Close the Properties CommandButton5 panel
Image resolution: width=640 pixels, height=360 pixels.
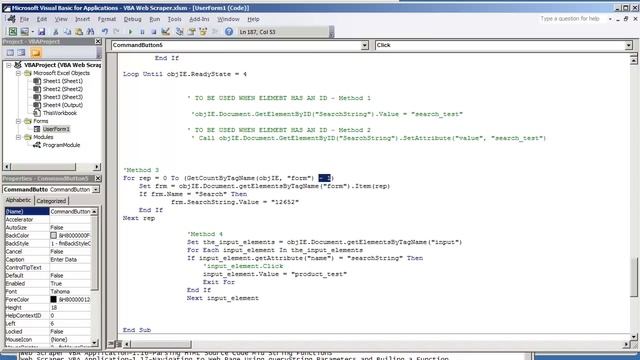[x=98, y=178]
